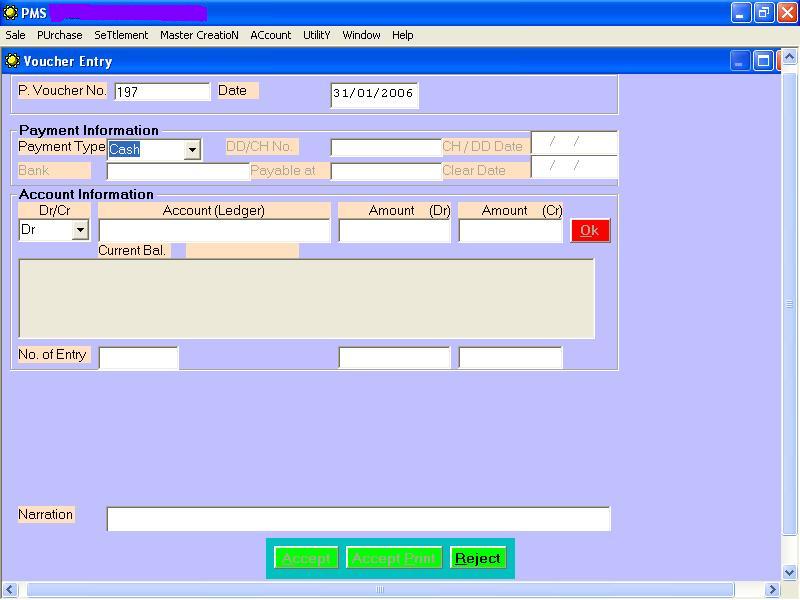This screenshot has height=600, width=800.
Task: Expand the Payment Type dropdown
Action: tap(192, 150)
